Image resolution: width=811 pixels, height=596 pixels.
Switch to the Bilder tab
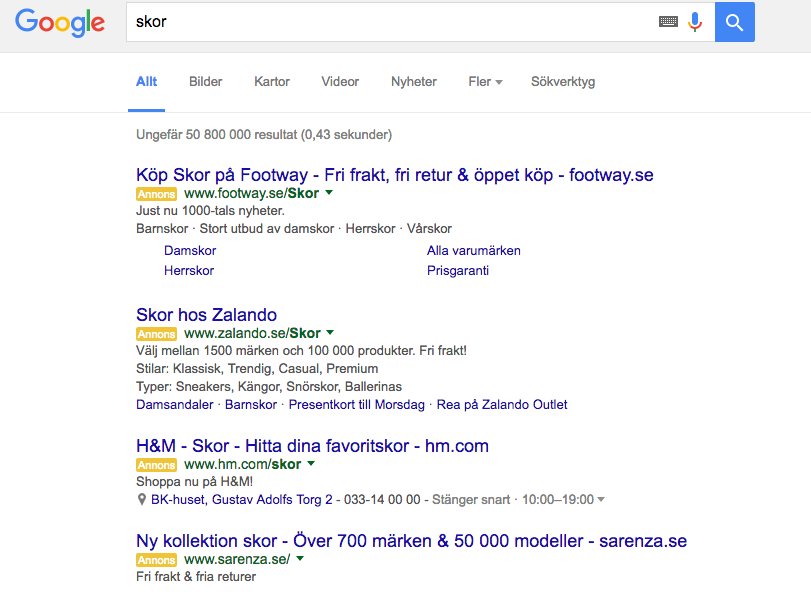click(x=205, y=82)
